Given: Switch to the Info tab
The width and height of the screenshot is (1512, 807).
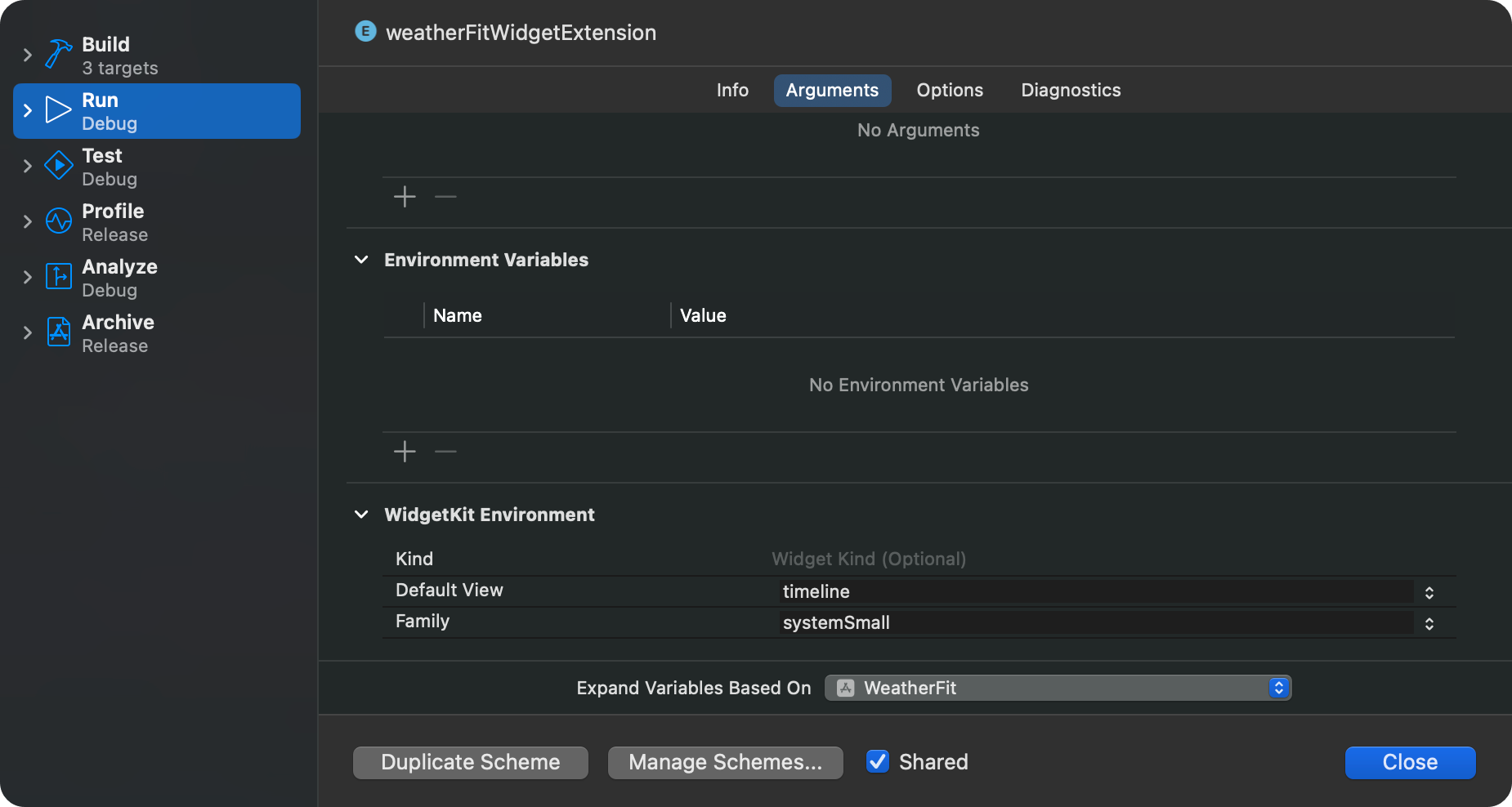Looking at the screenshot, I should pyautogui.click(x=732, y=90).
